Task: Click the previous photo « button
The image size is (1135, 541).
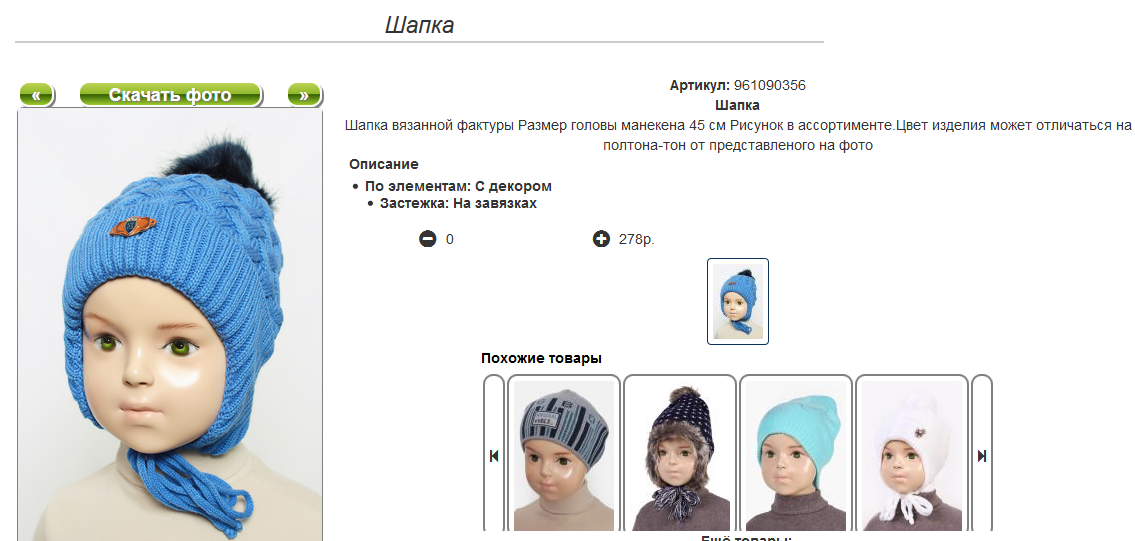Action: 37,95
